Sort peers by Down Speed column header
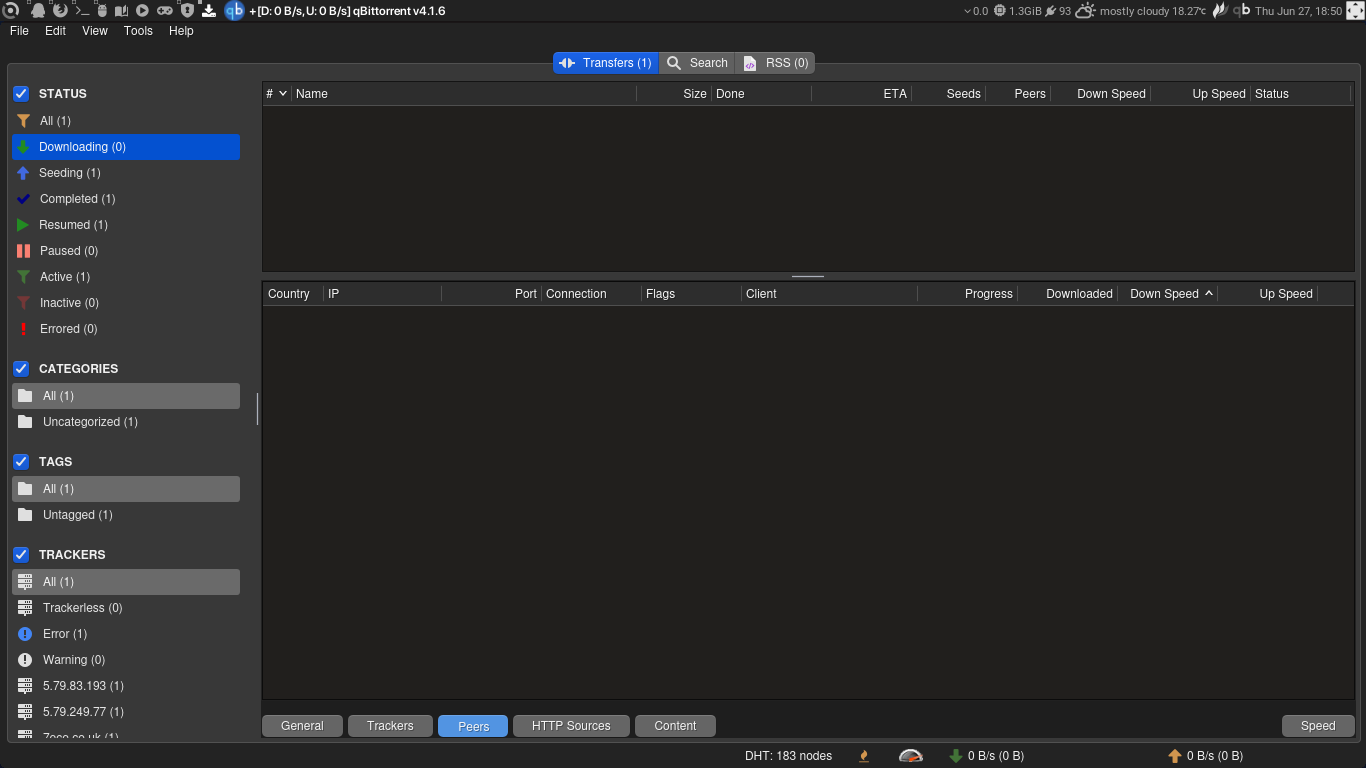Viewport: 1366px width, 768px height. (x=1167, y=294)
